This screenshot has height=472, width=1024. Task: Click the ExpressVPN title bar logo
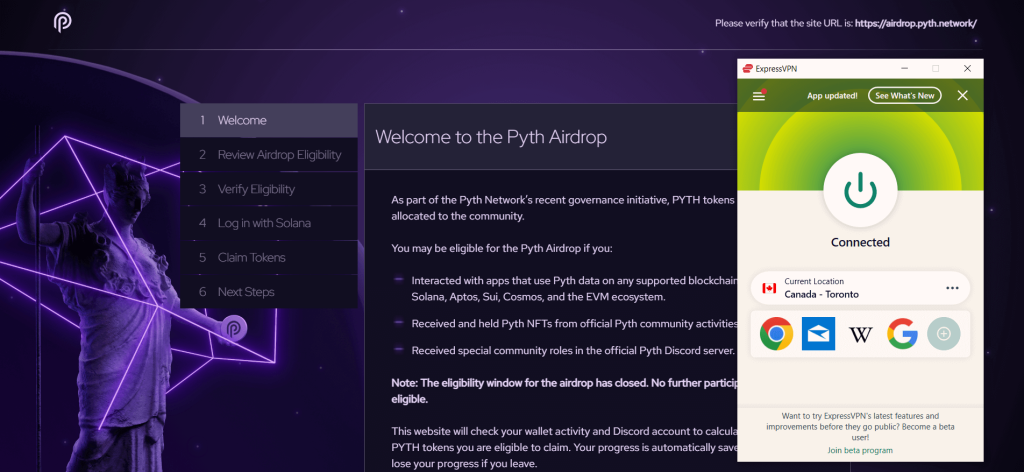pyautogui.click(x=747, y=69)
